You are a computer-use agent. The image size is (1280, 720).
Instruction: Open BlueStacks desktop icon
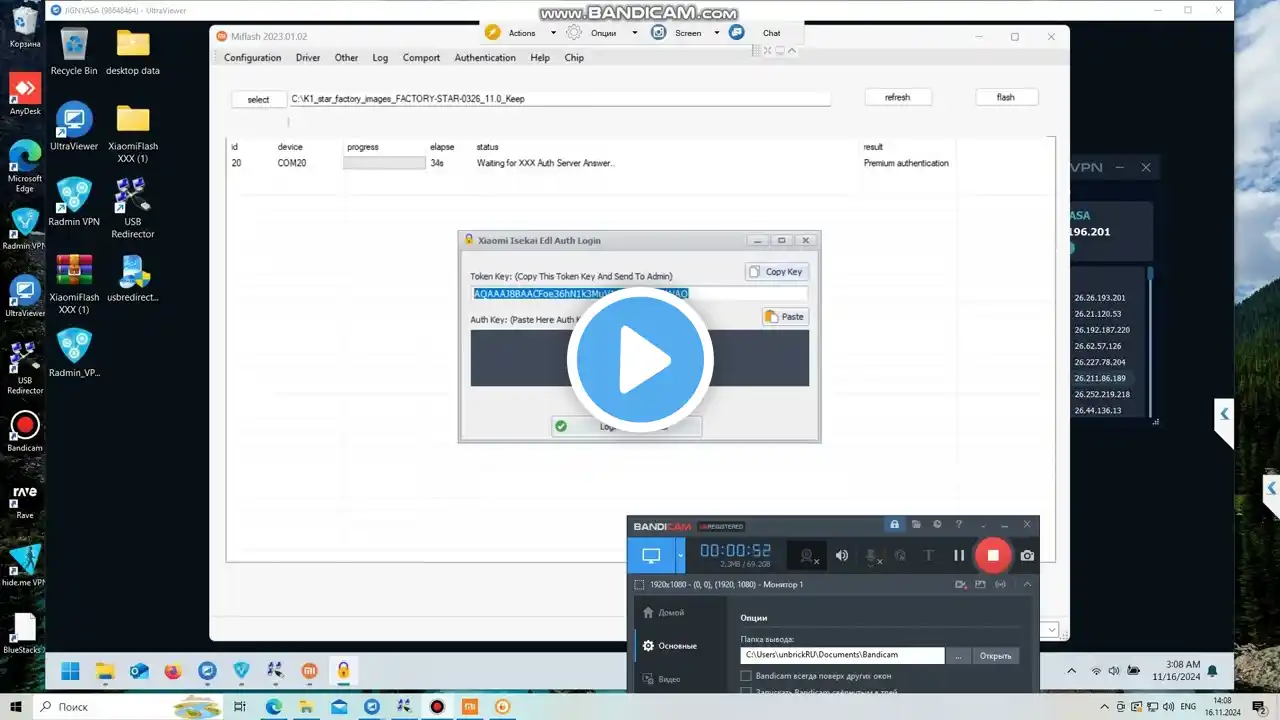[x=25, y=633]
